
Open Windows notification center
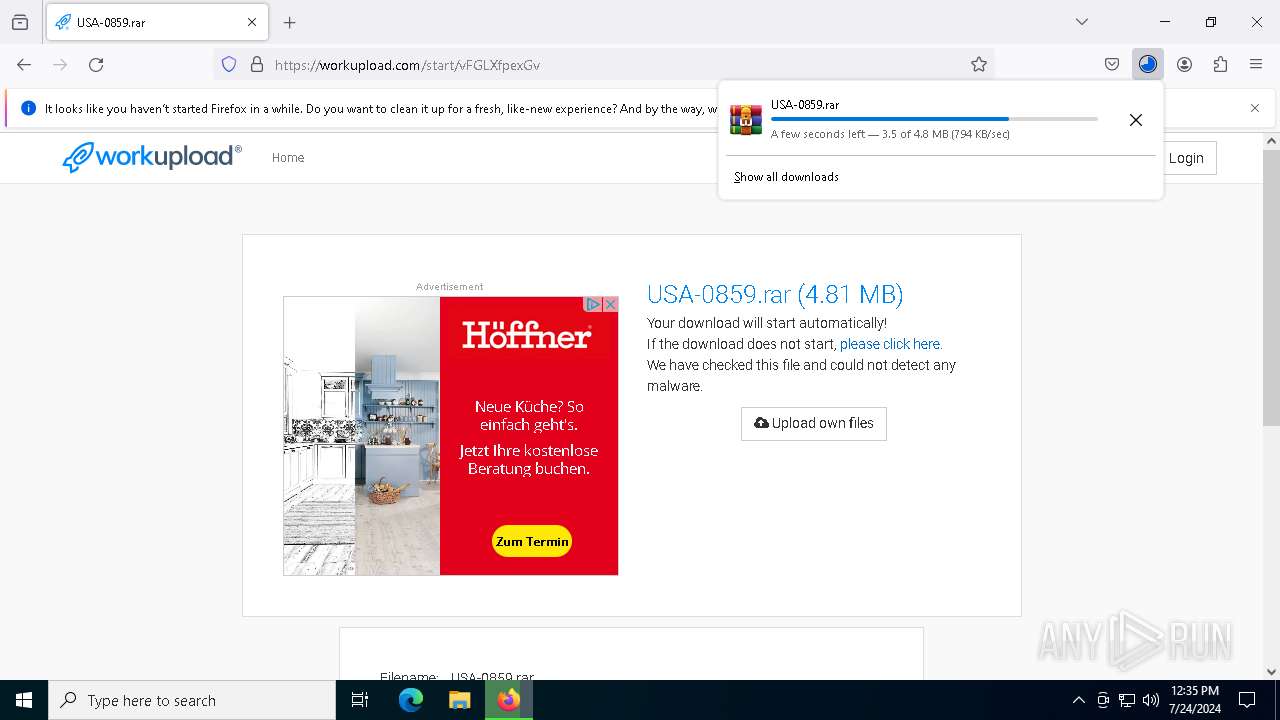pyautogui.click(x=1247, y=700)
